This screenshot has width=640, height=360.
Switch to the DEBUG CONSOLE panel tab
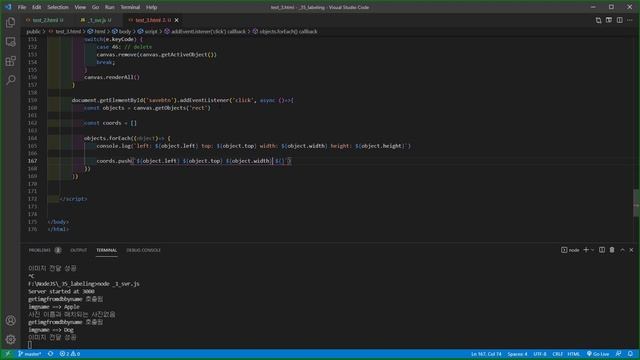pyautogui.click(x=143, y=250)
